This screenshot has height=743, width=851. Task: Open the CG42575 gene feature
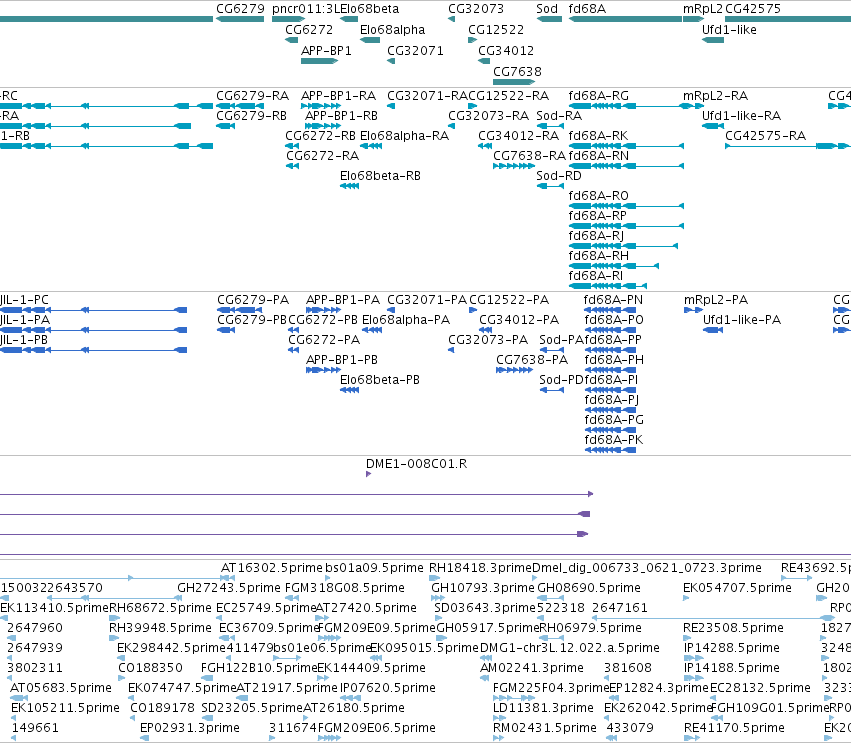tap(788, 19)
